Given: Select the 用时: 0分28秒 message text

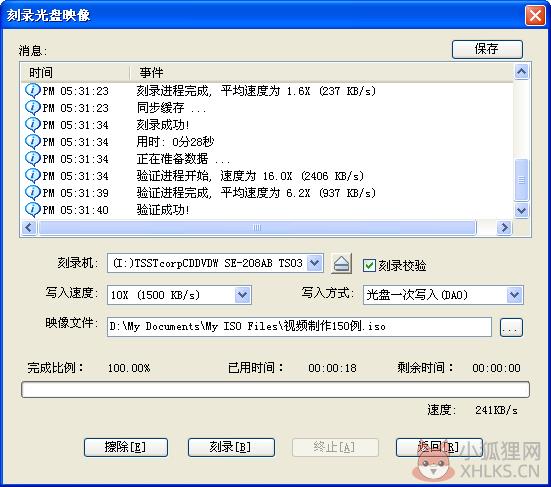Looking at the screenshot, I should point(175,142).
